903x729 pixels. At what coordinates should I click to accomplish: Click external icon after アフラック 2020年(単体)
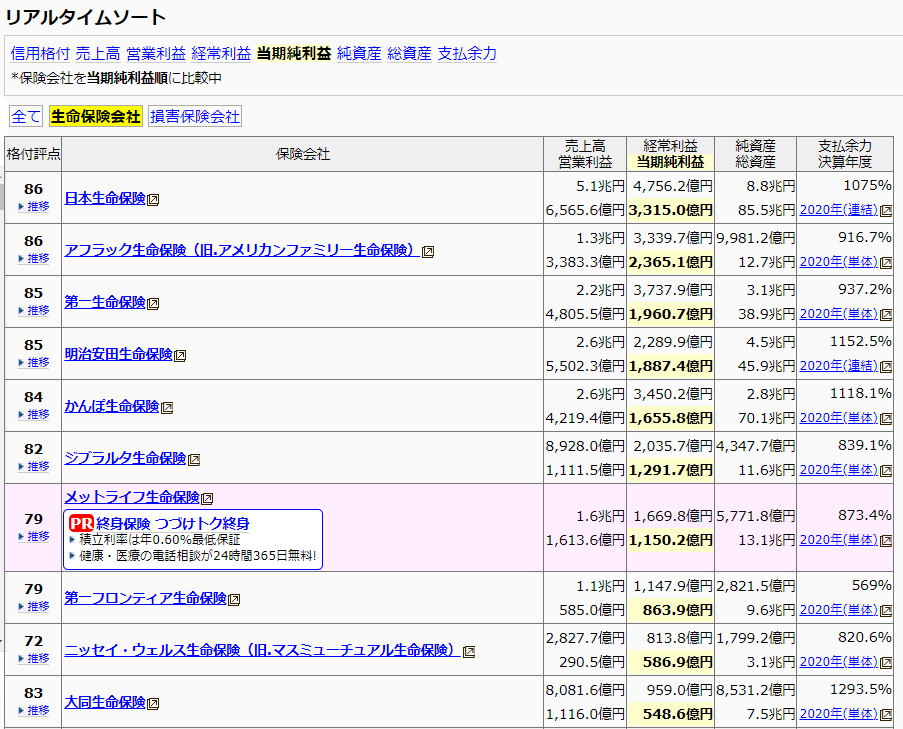point(886,263)
